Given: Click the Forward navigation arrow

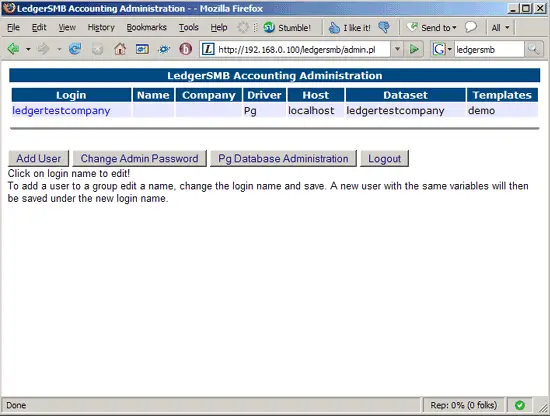Looking at the screenshot, I should point(43,49).
